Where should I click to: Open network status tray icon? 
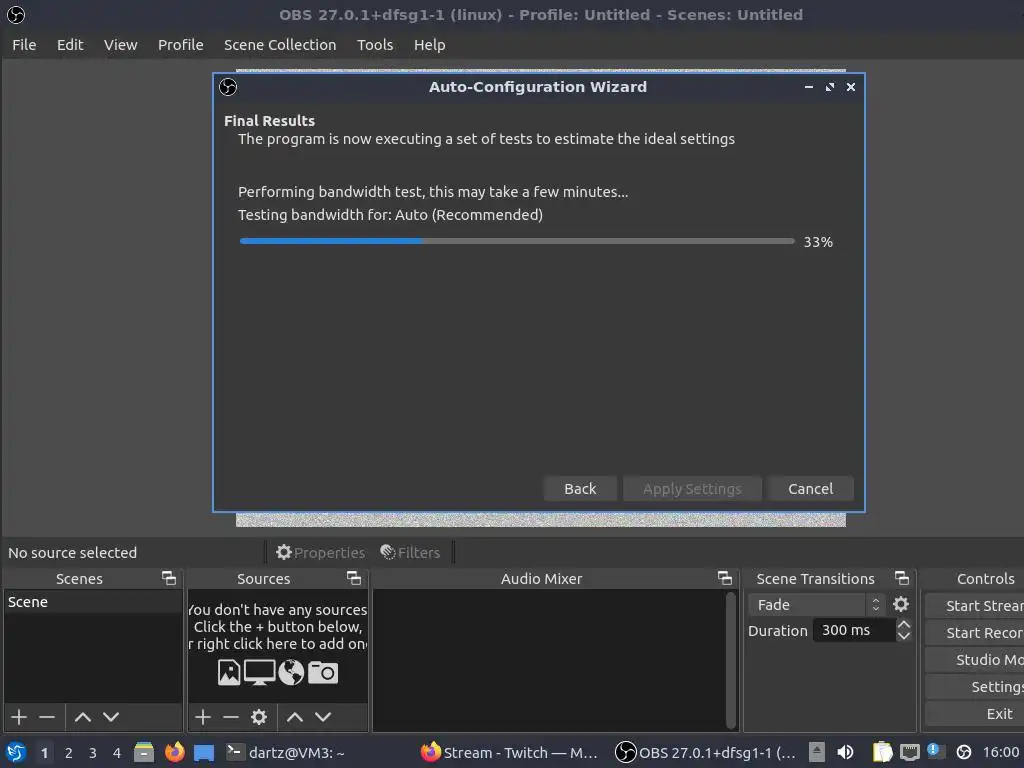pyautogui.click(x=910, y=752)
